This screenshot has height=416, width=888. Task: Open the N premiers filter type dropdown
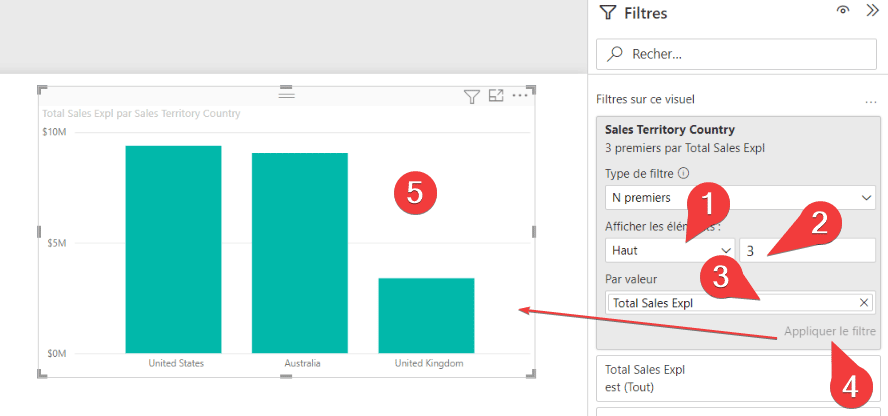[740, 198]
